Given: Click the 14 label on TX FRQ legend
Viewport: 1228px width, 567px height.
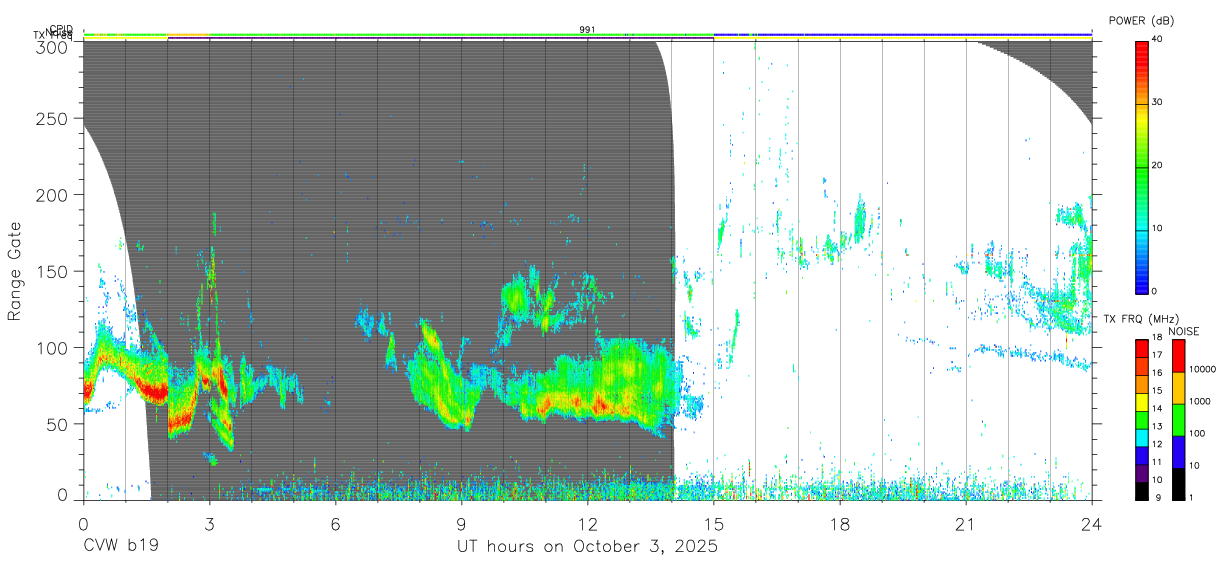Looking at the screenshot, I should 1157,409.
